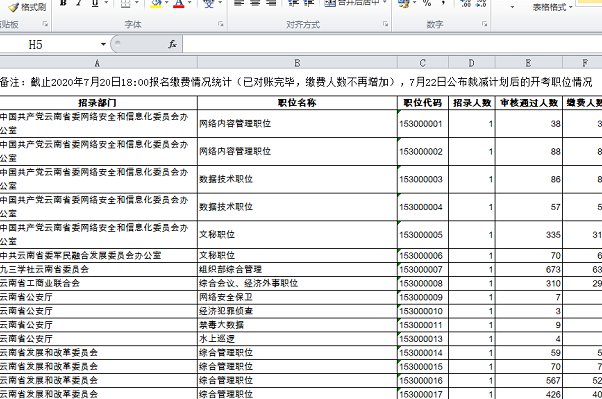Increase the cell indent

tap(309, 3)
